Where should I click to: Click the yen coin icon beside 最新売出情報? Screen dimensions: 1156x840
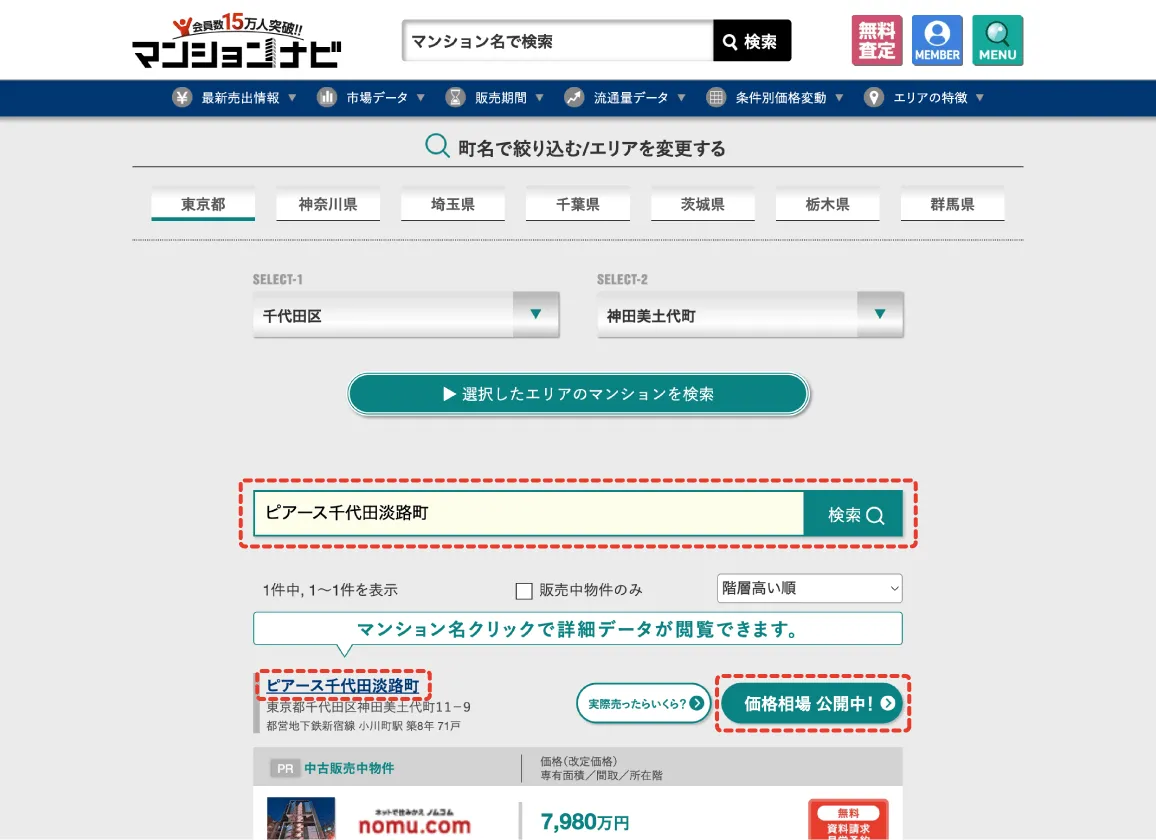point(180,98)
